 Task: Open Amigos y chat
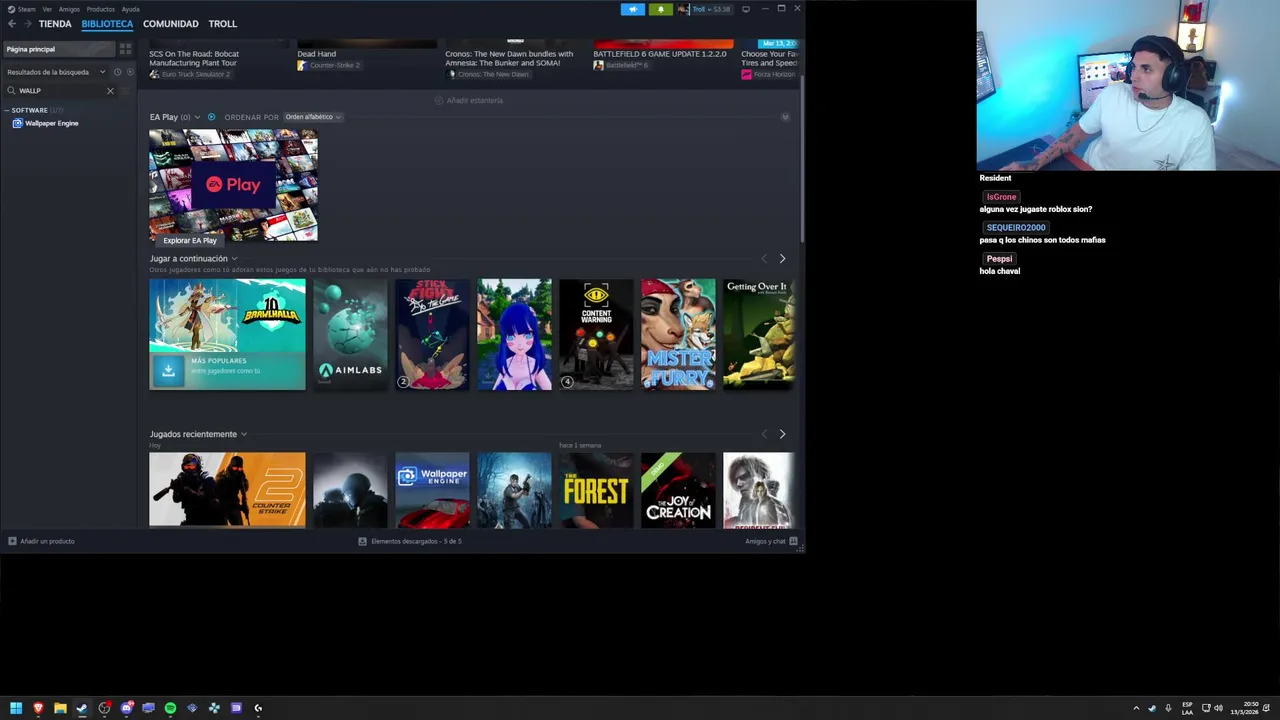click(771, 541)
